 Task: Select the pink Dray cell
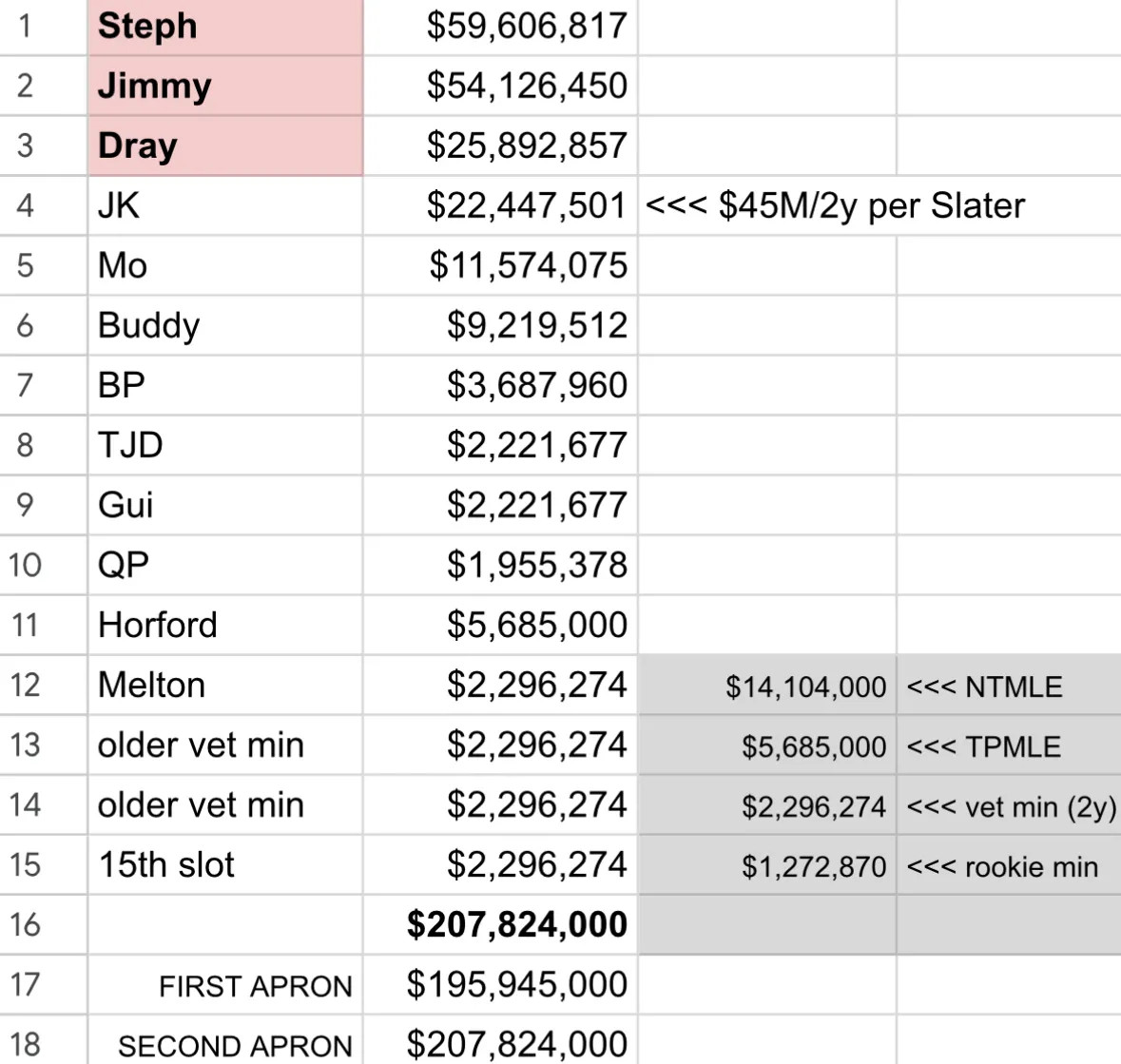tap(225, 145)
